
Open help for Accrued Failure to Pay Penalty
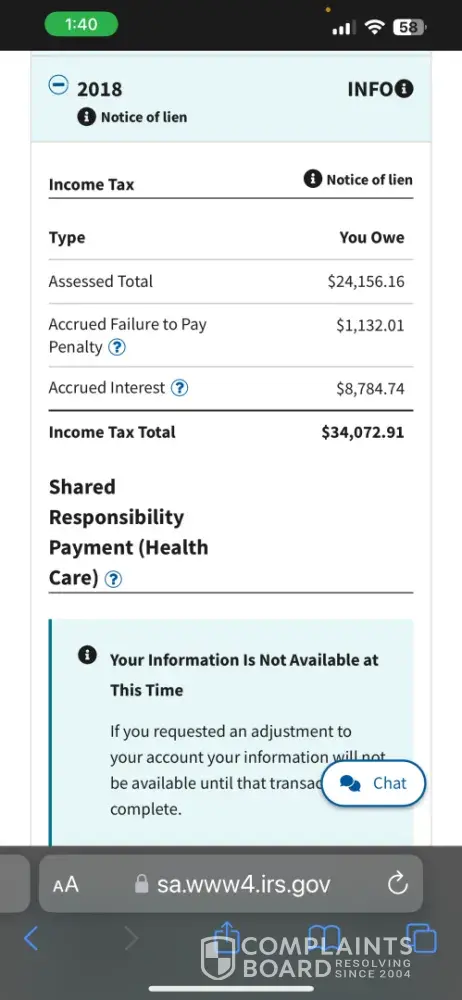point(117,348)
